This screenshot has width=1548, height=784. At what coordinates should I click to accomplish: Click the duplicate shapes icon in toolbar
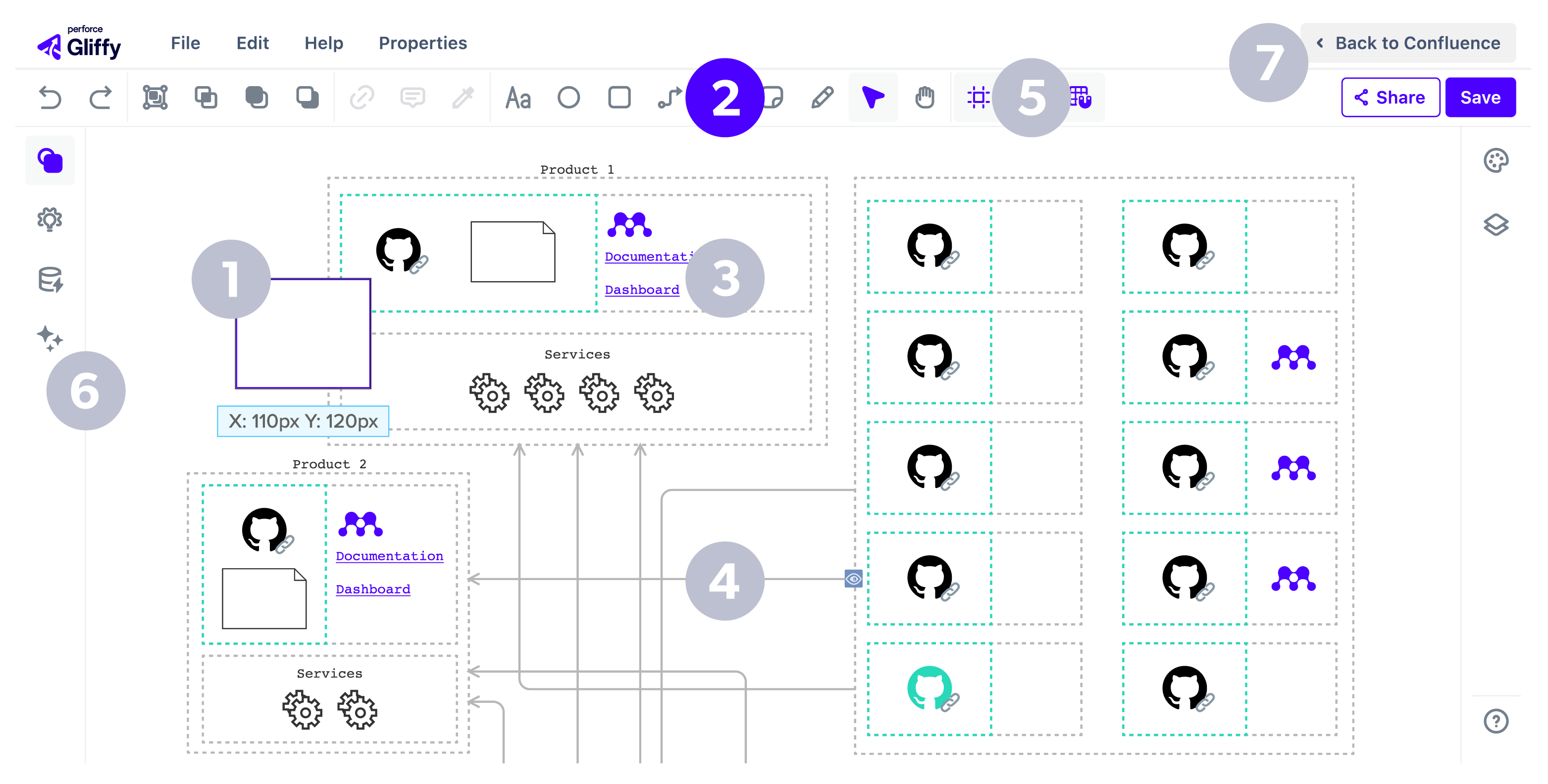pyautogui.click(x=206, y=98)
